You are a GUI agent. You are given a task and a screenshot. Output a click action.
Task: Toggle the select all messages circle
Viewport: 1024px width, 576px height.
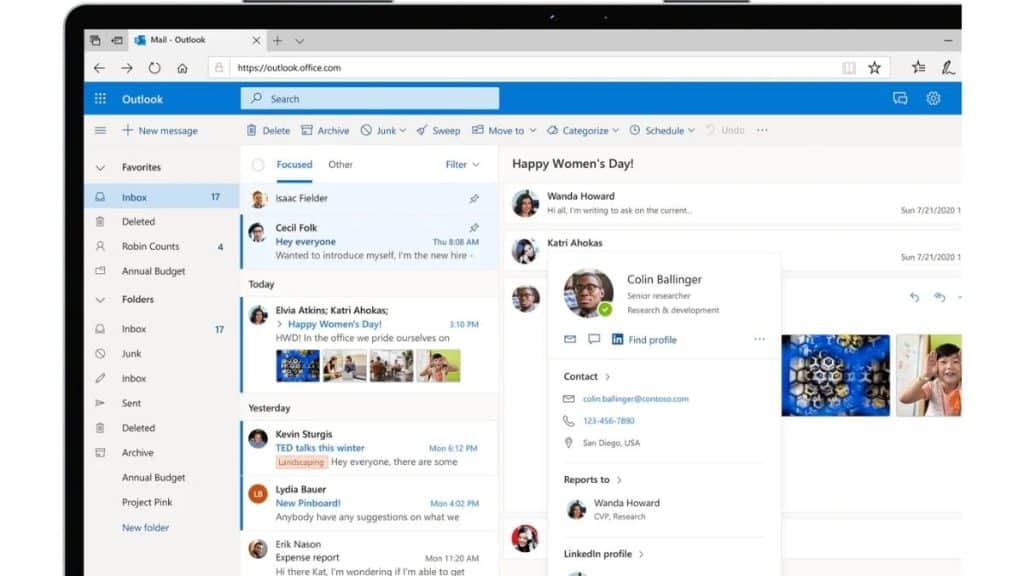point(258,165)
